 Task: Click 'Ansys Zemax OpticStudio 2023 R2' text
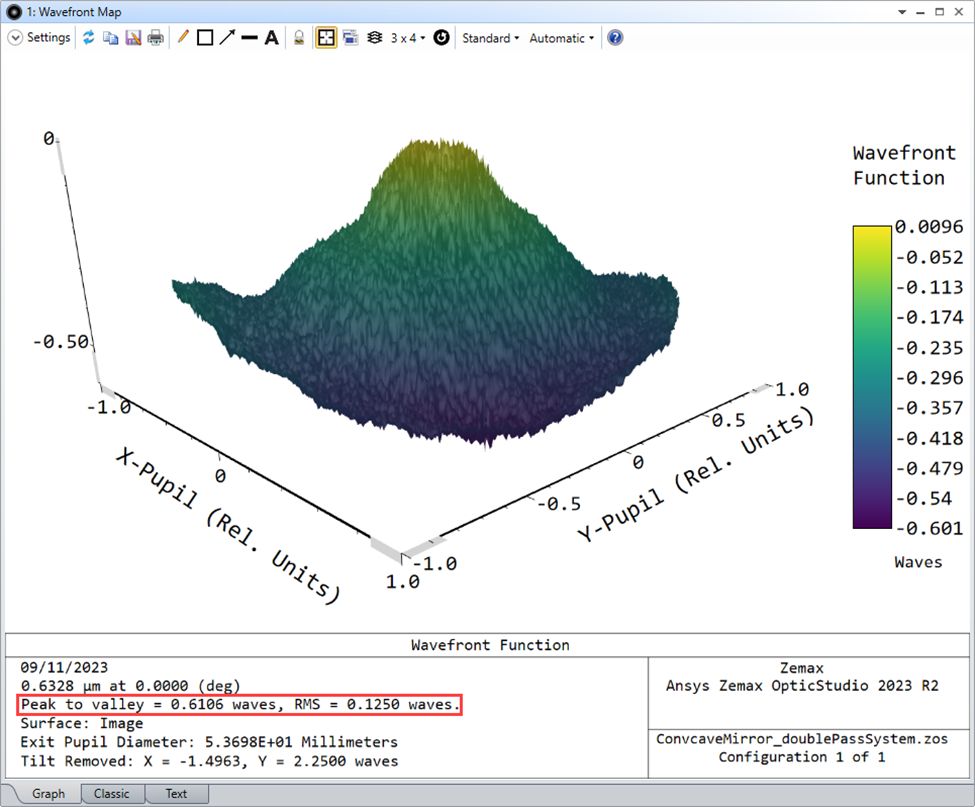tap(802, 686)
